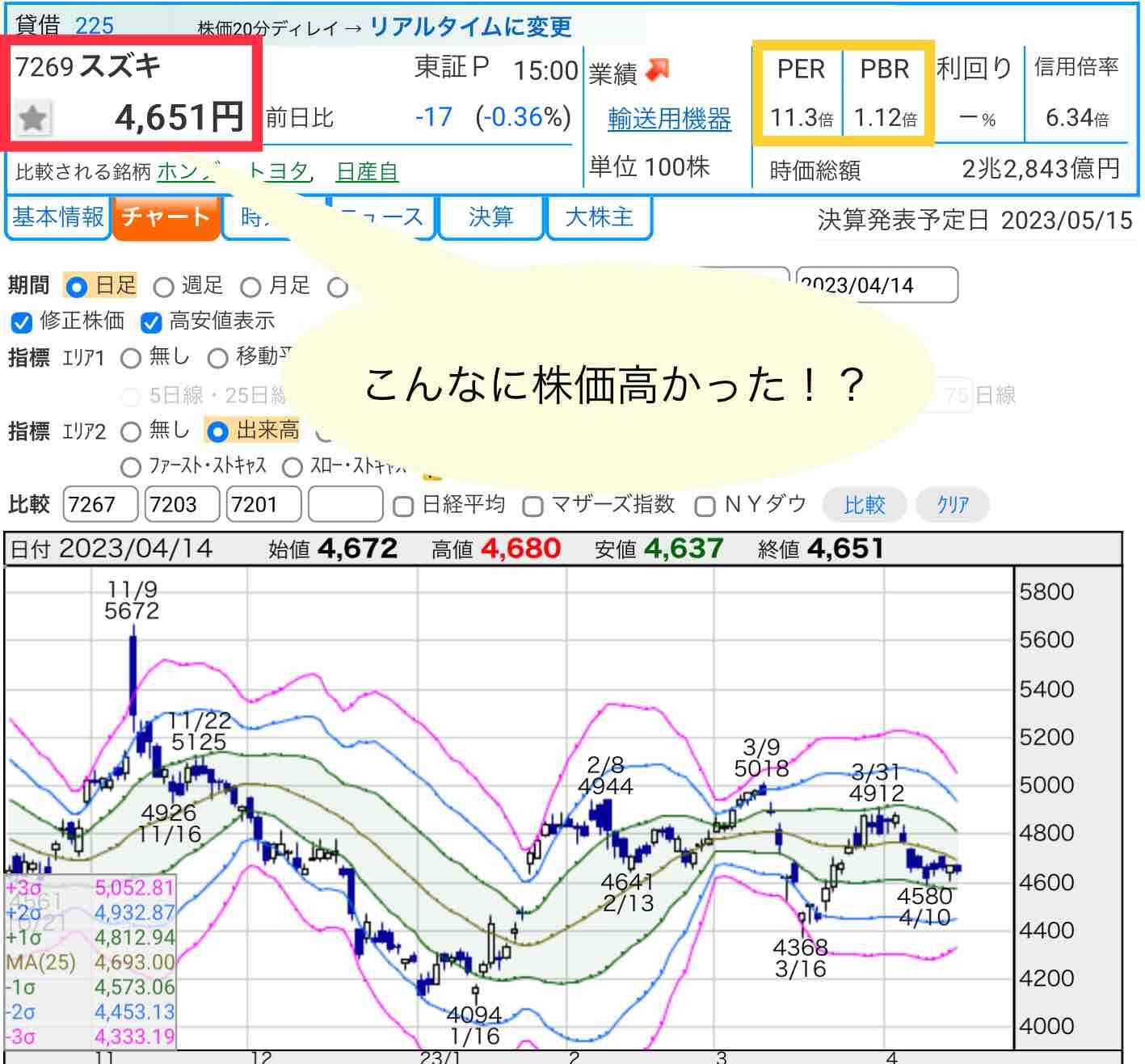Click the red 業績 up-arrow icon
This screenshot has height=1064, width=1145.
659,70
